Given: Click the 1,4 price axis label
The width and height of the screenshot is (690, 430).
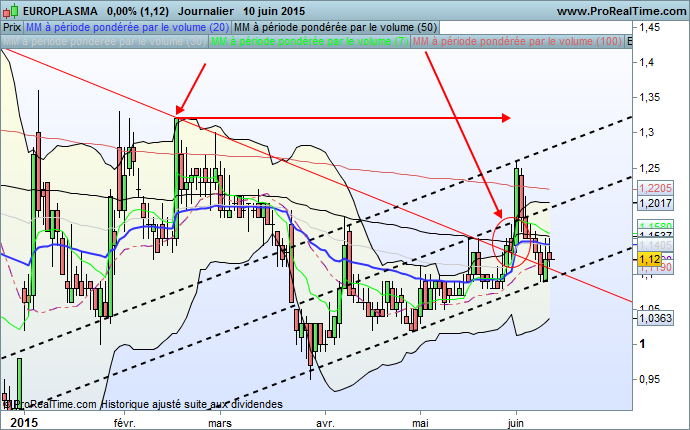Looking at the screenshot, I should [x=647, y=62].
